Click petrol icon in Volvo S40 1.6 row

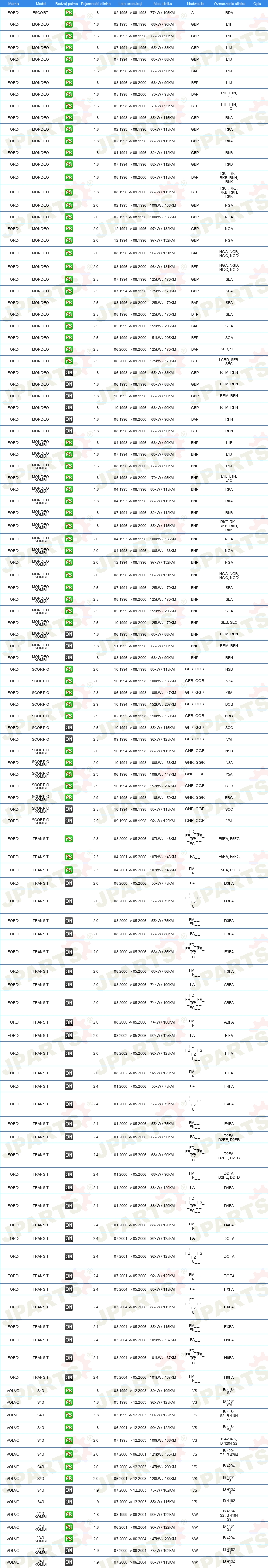(69, 1390)
